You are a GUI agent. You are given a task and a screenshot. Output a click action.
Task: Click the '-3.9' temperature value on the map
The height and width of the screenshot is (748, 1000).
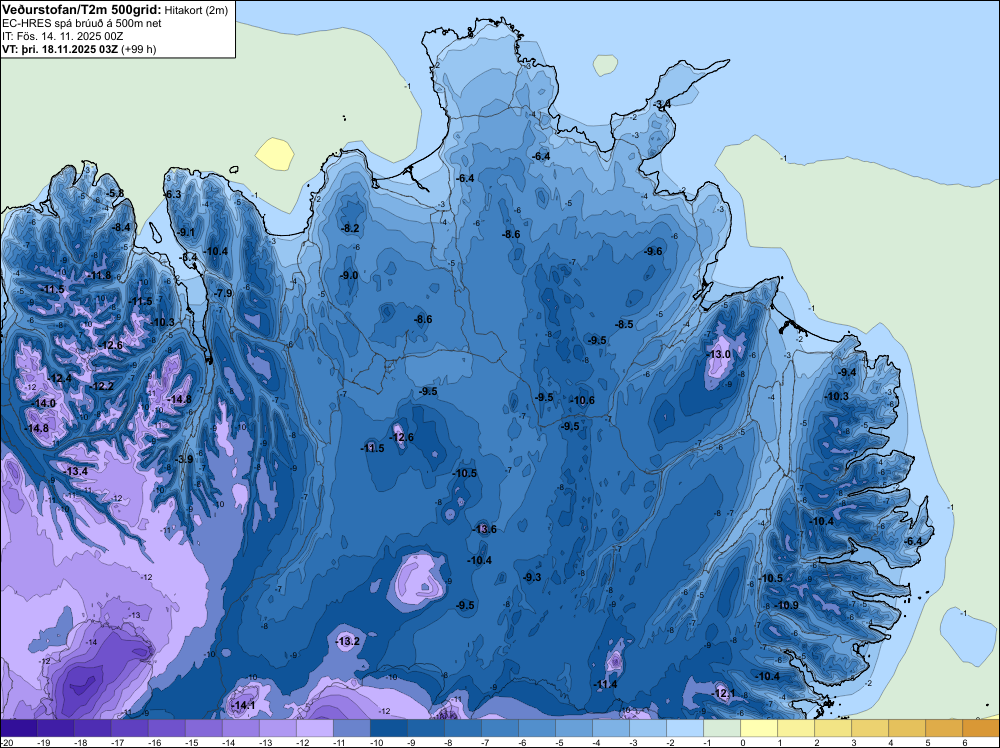point(184,459)
